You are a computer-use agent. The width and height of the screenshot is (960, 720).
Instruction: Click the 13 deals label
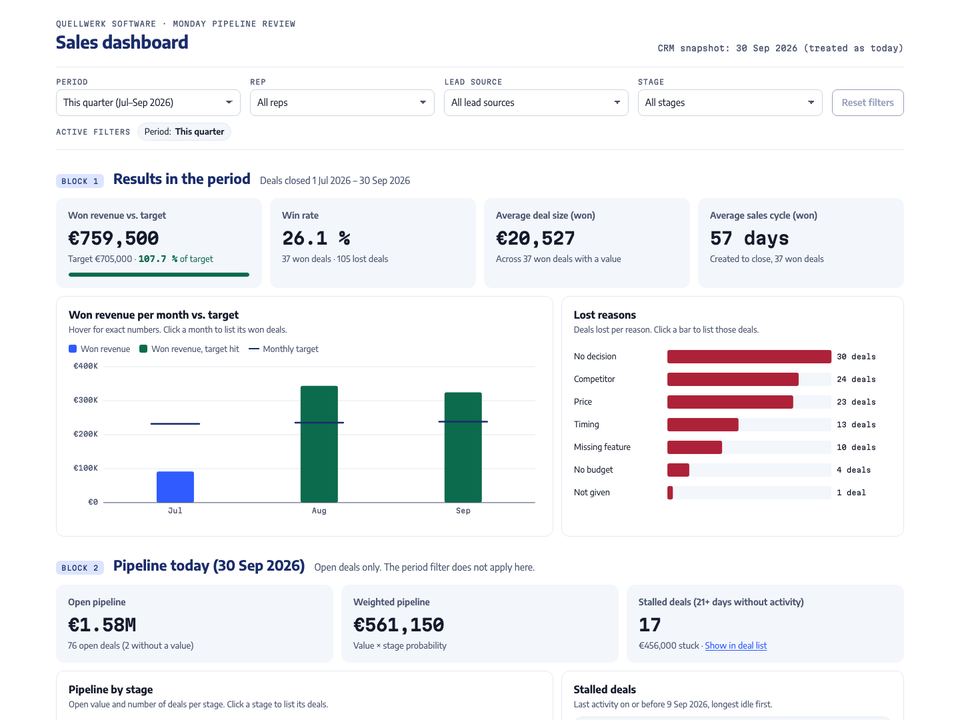point(856,424)
